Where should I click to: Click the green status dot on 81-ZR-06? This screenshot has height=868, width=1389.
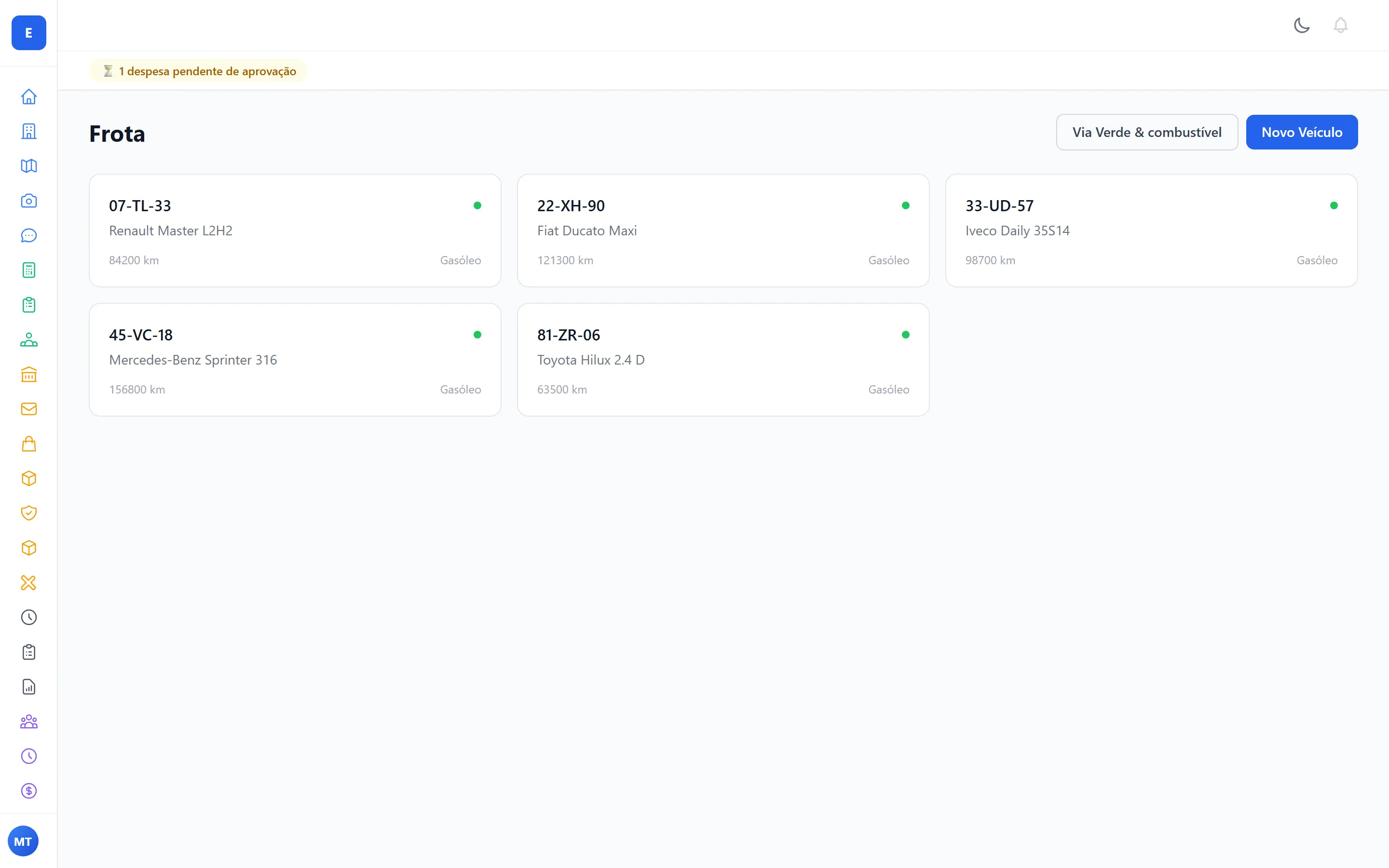[x=905, y=335]
